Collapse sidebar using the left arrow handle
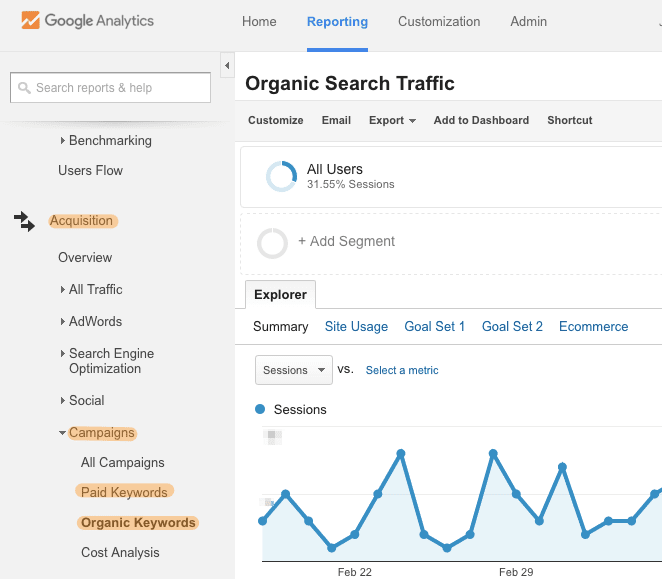The width and height of the screenshot is (662, 579). (227, 66)
